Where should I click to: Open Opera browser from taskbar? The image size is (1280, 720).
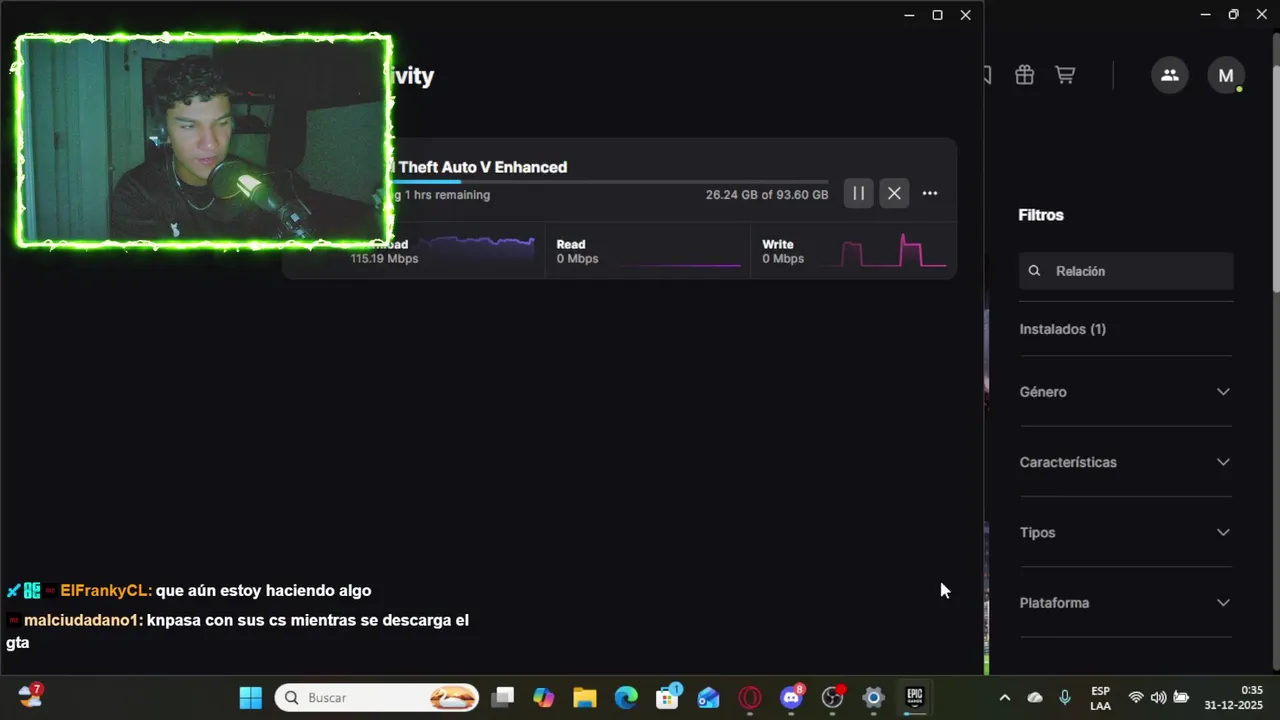(x=750, y=697)
